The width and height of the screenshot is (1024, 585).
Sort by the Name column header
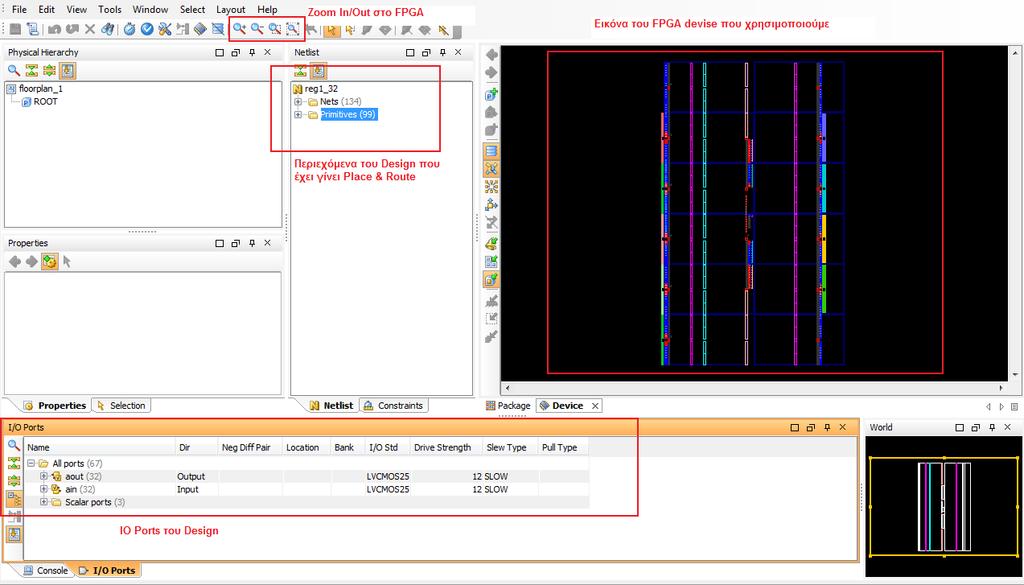click(x=99, y=447)
